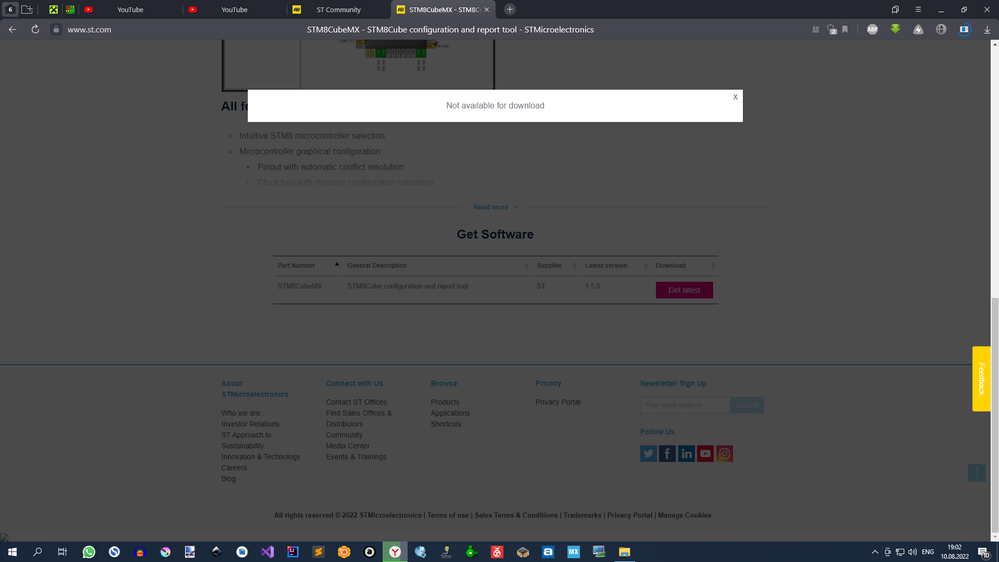
Task: Click the scroll-to-top arrow button
Action: 976,472
